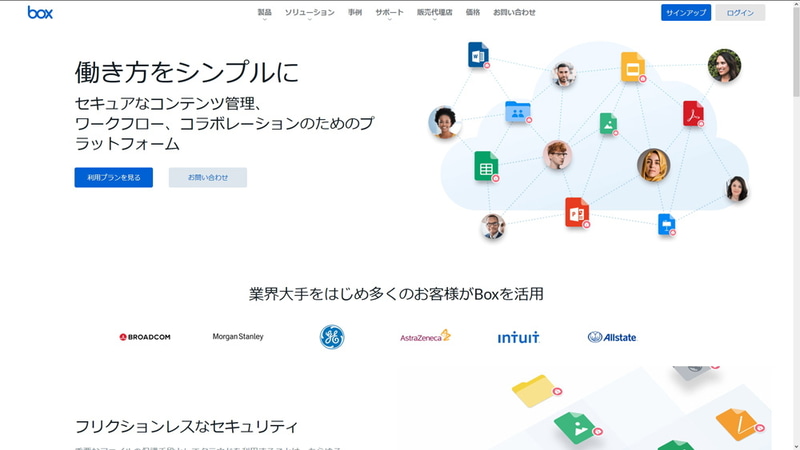Click the 働き方をシンプルに headline

(x=187, y=72)
